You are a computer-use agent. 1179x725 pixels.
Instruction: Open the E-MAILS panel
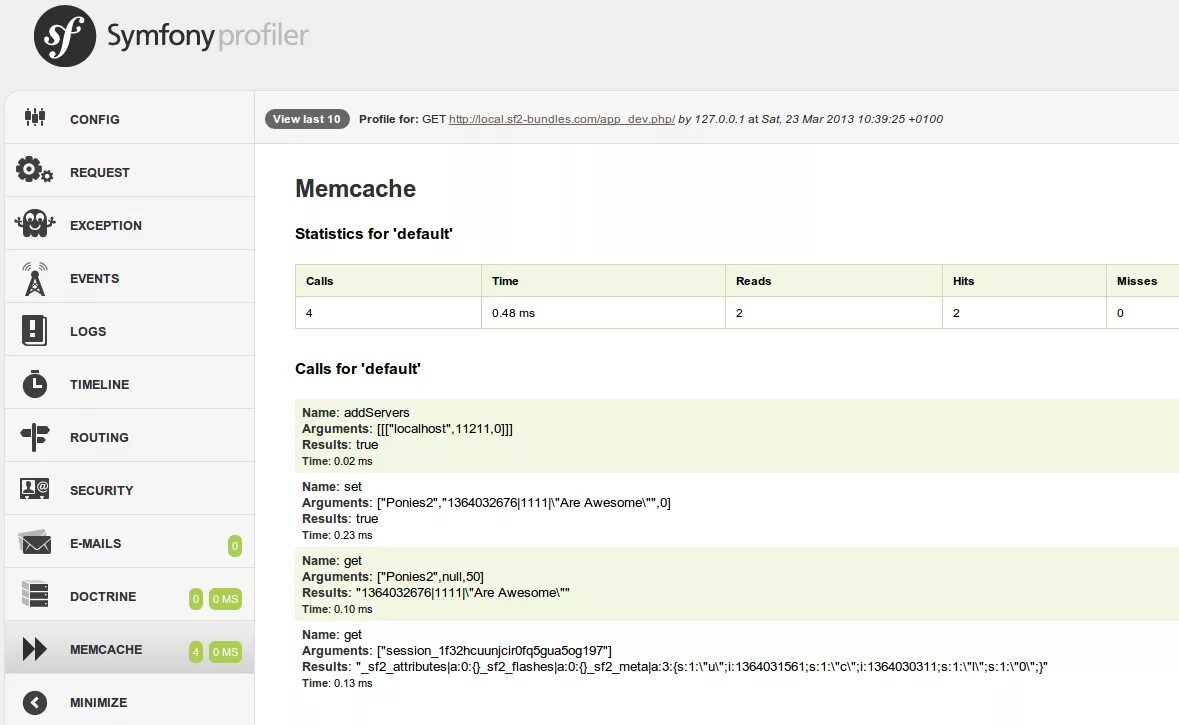tap(129, 543)
